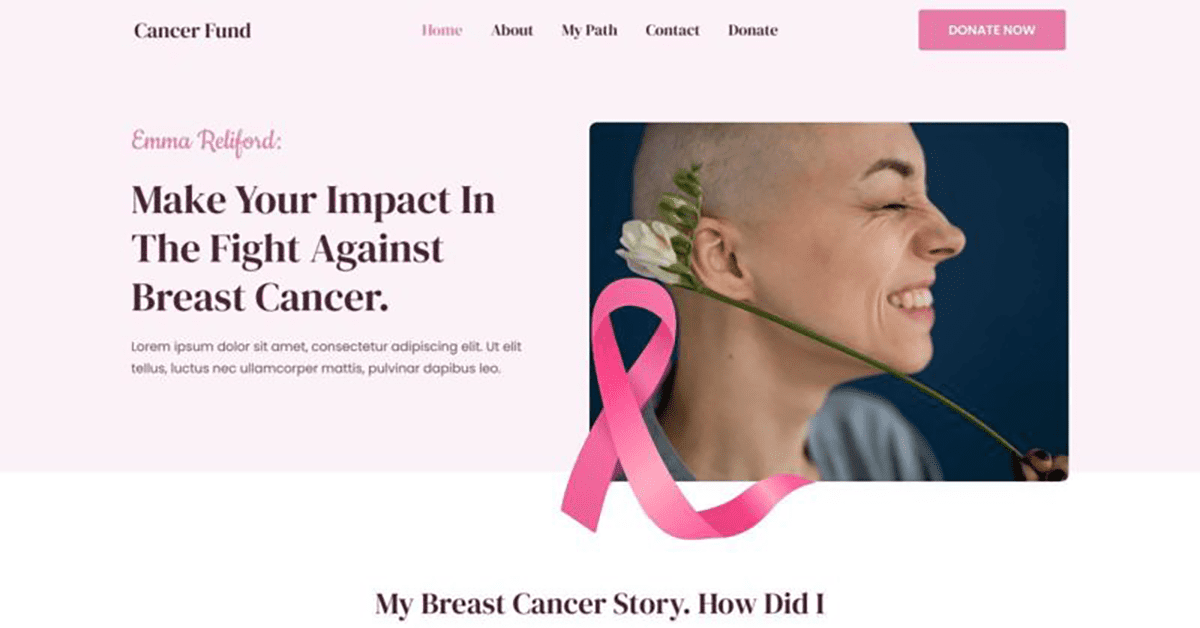Click the 'Breast Cancer.' headline line
The height and width of the screenshot is (628, 1200).
point(260,297)
